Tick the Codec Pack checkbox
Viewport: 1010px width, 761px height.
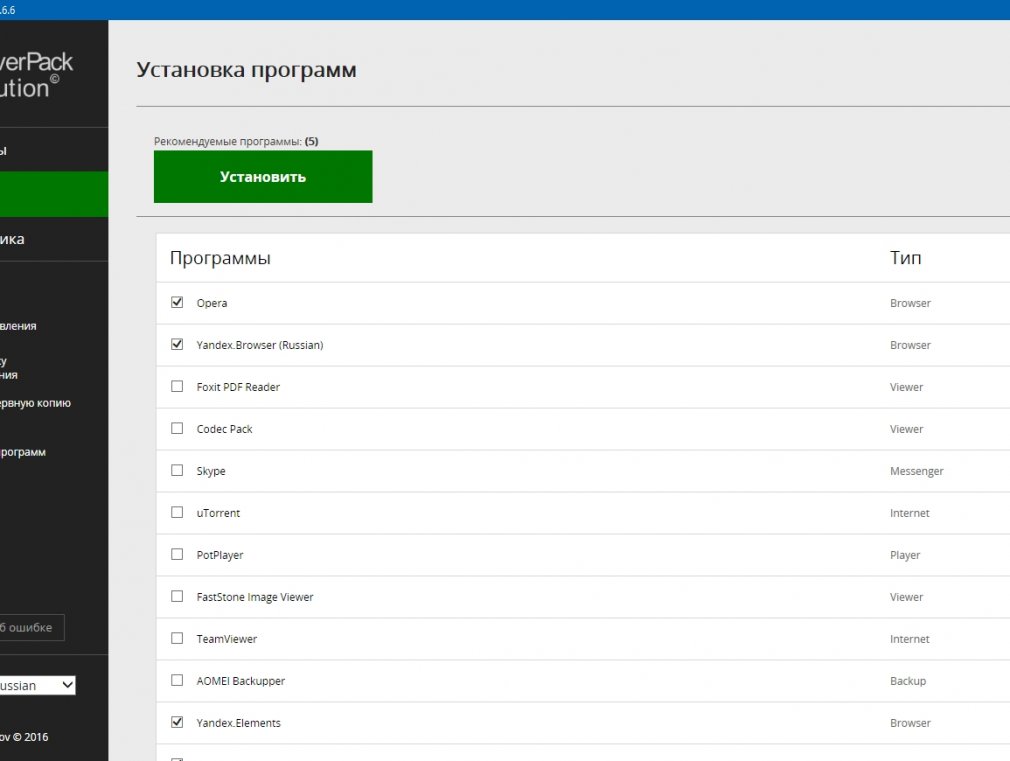click(177, 428)
